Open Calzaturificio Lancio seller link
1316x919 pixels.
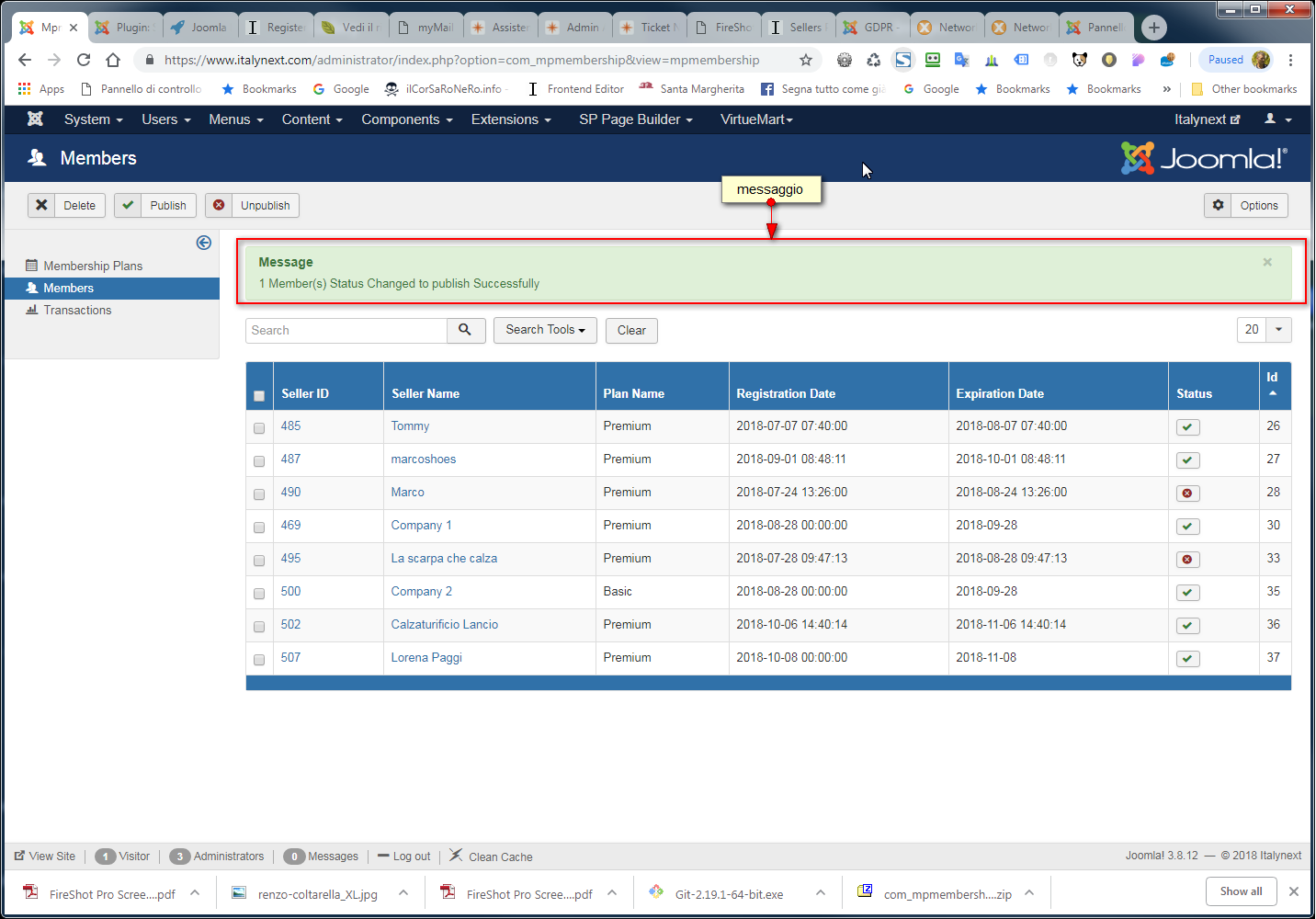click(x=445, y=625)
